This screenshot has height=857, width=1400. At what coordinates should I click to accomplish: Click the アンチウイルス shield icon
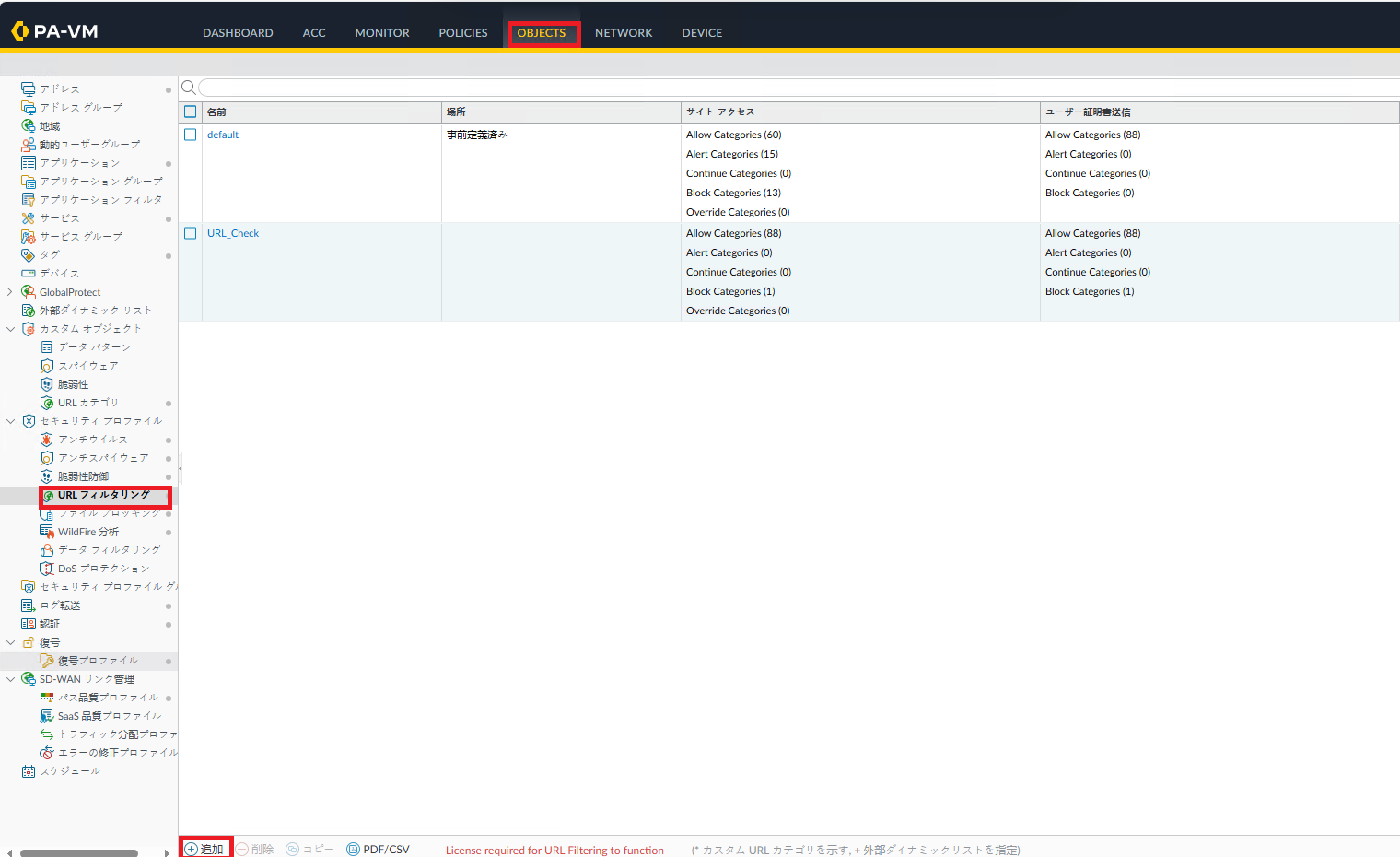tap(47, 440)
